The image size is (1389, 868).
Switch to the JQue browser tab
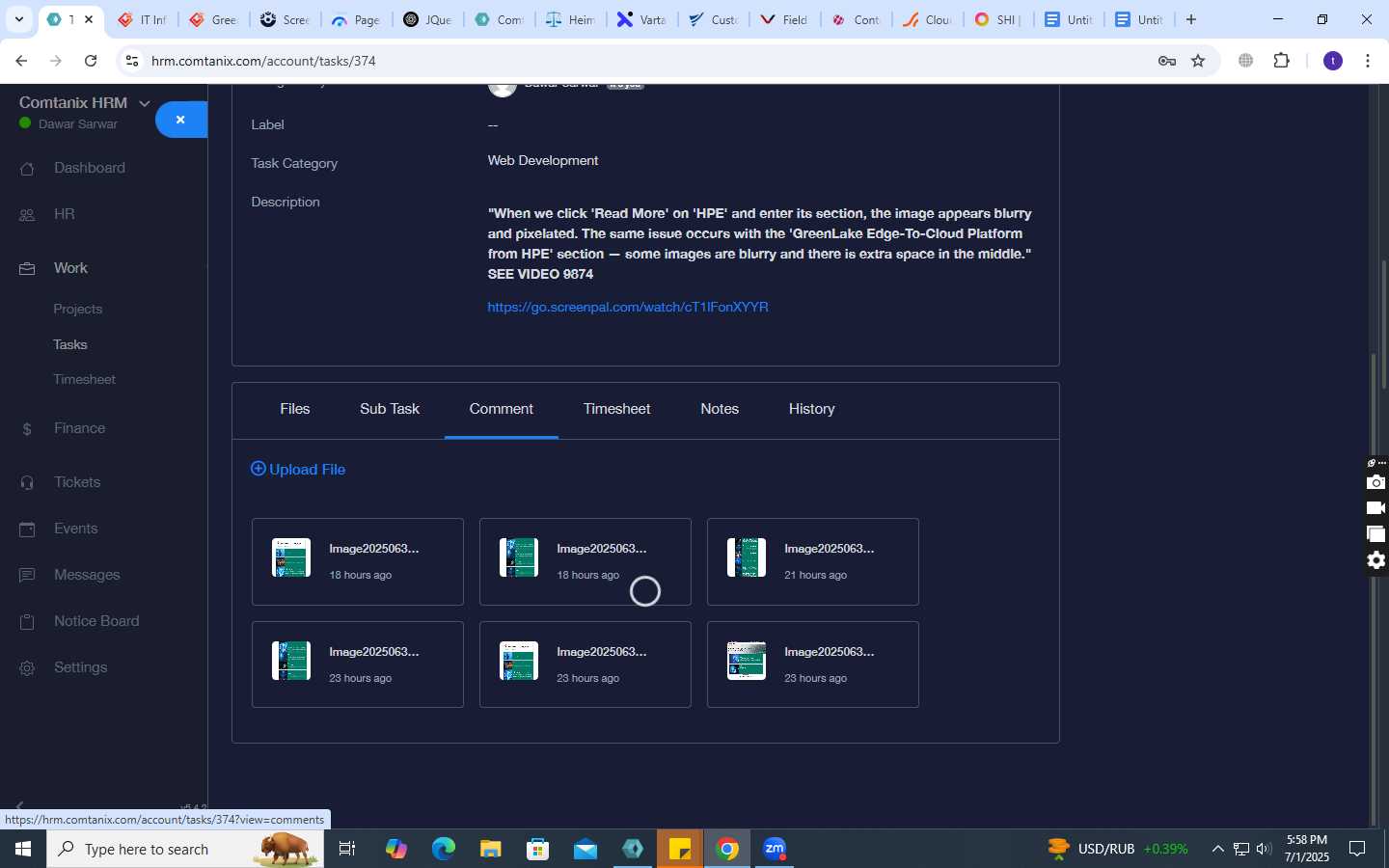pyautogui.click(x=427, y=19)
